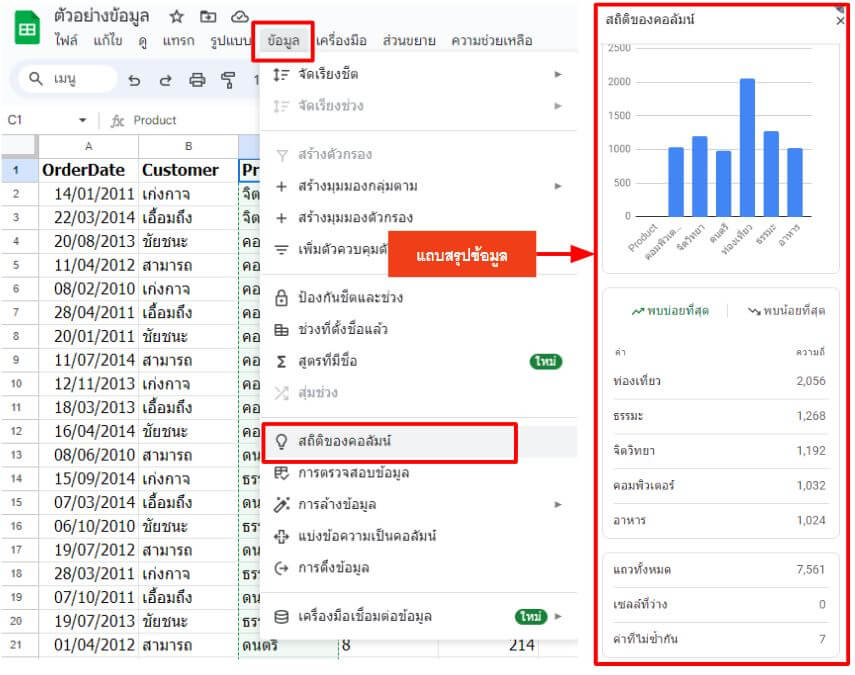Switch to พบน้อยที่สุด tab in statistics
Screen dimensions: 855x675
pos(786,311)
